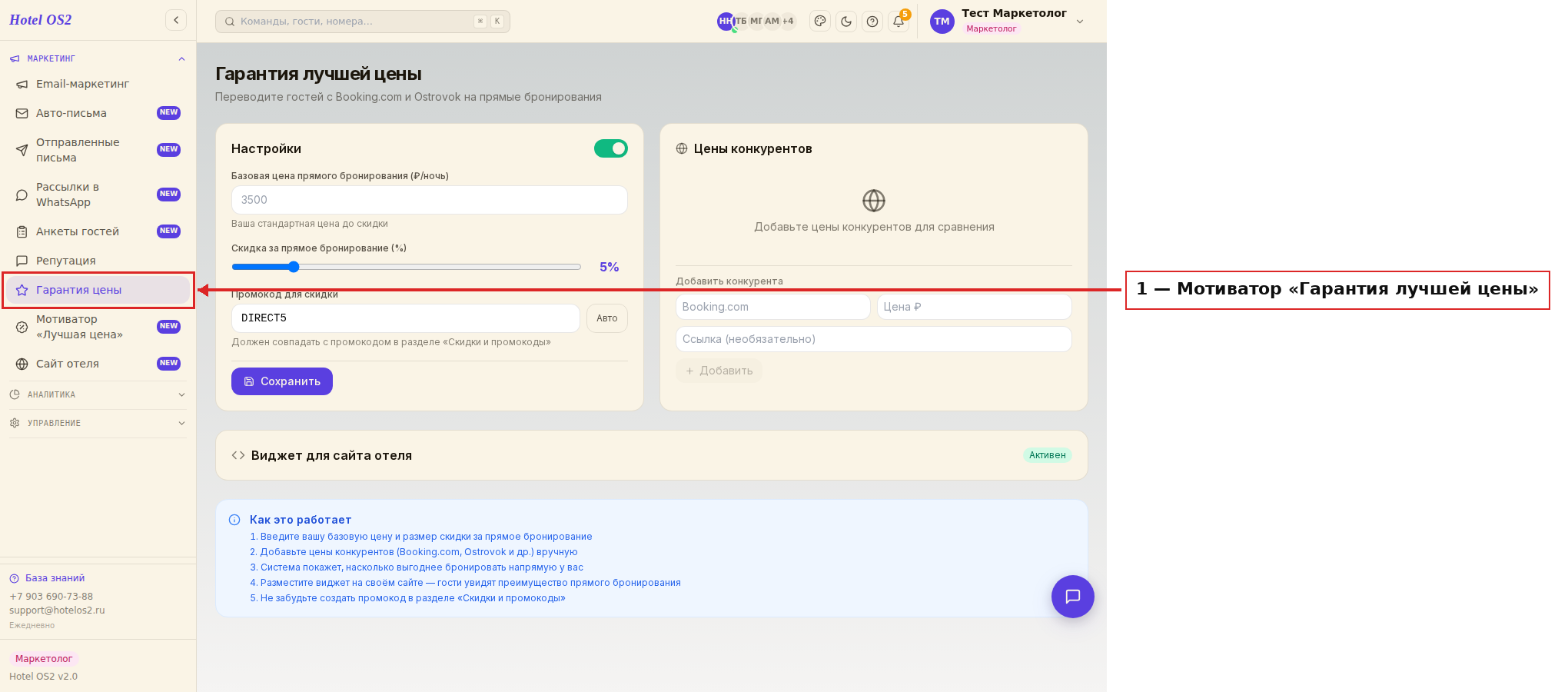Focus the base price input field
This screenshot has height=692, width=1568.
[430, 200]
